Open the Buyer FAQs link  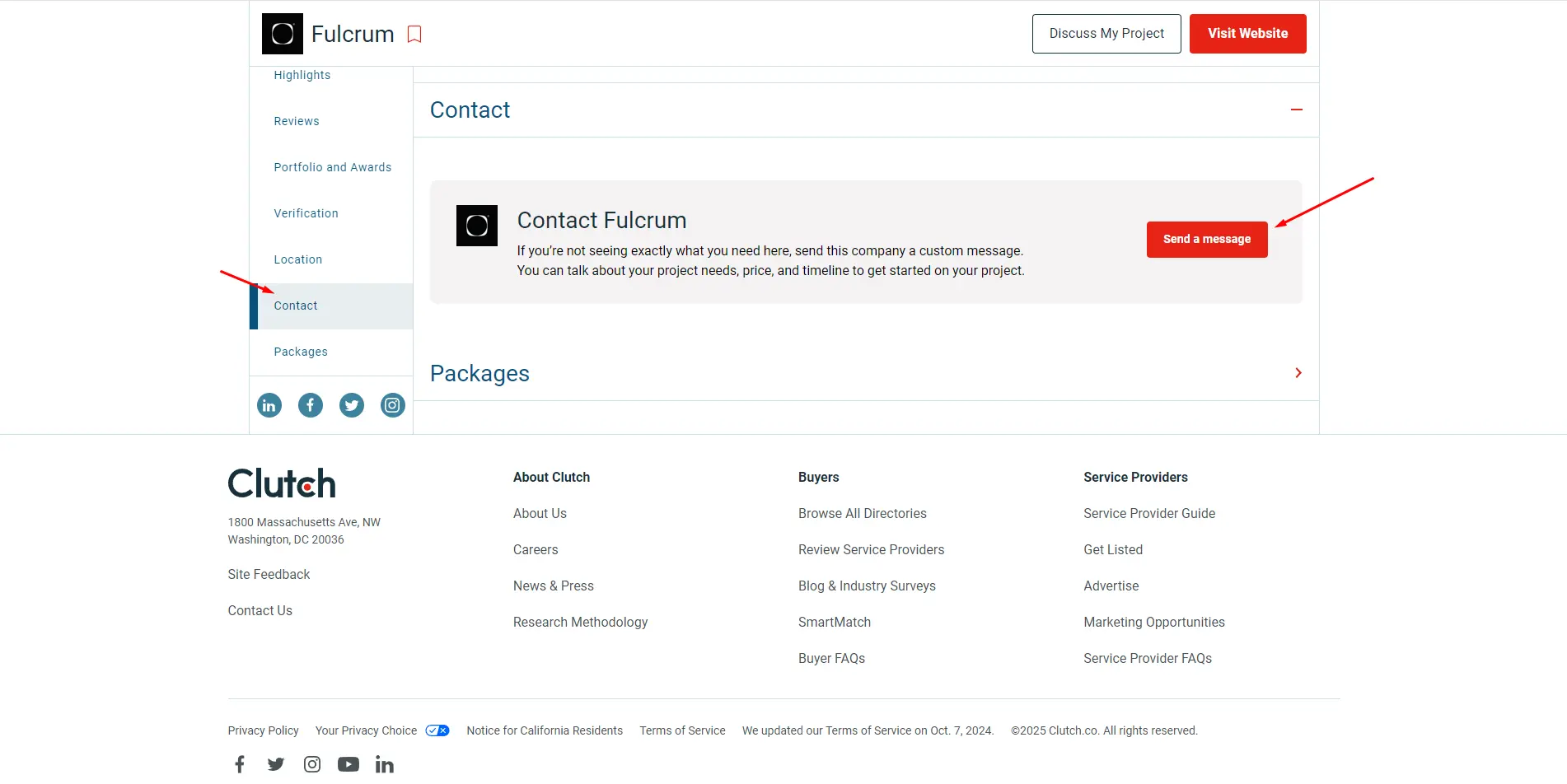[x=832, y=658]
